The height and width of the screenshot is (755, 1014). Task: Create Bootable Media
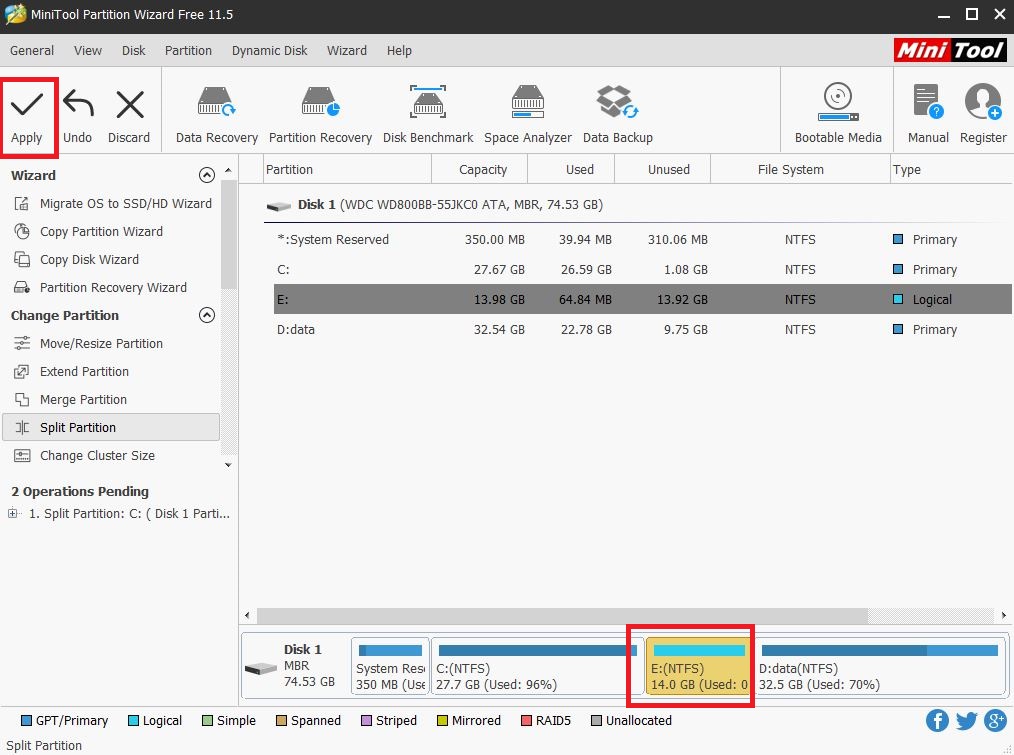838,113
